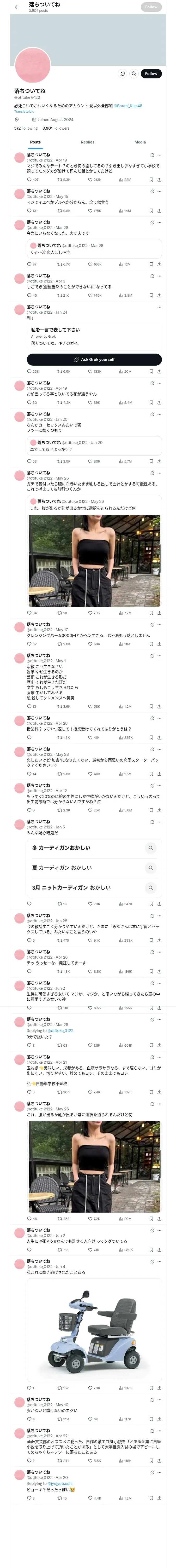
Task: Switch to the Media tab
Action: pos(139,142)
